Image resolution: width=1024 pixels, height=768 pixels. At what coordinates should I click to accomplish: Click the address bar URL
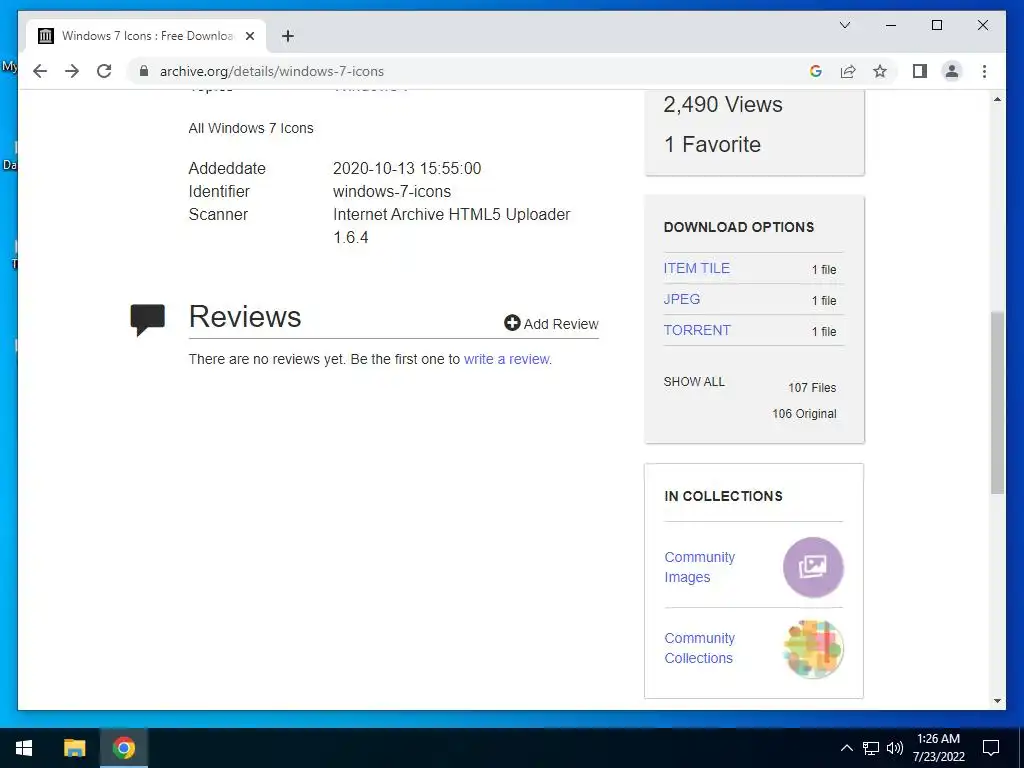pos(272,71)
